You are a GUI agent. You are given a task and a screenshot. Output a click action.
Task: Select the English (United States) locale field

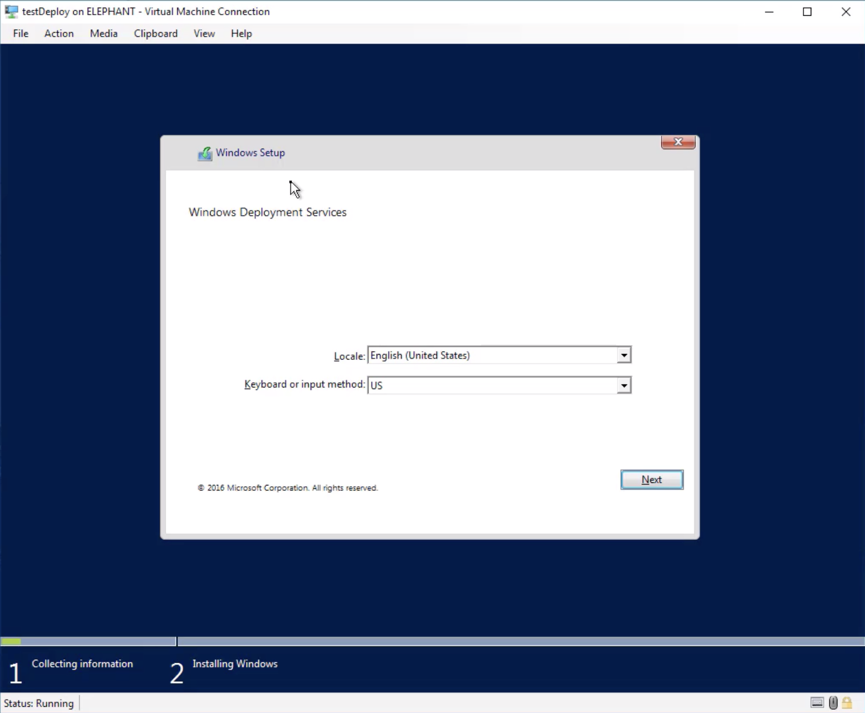point(499,355)
